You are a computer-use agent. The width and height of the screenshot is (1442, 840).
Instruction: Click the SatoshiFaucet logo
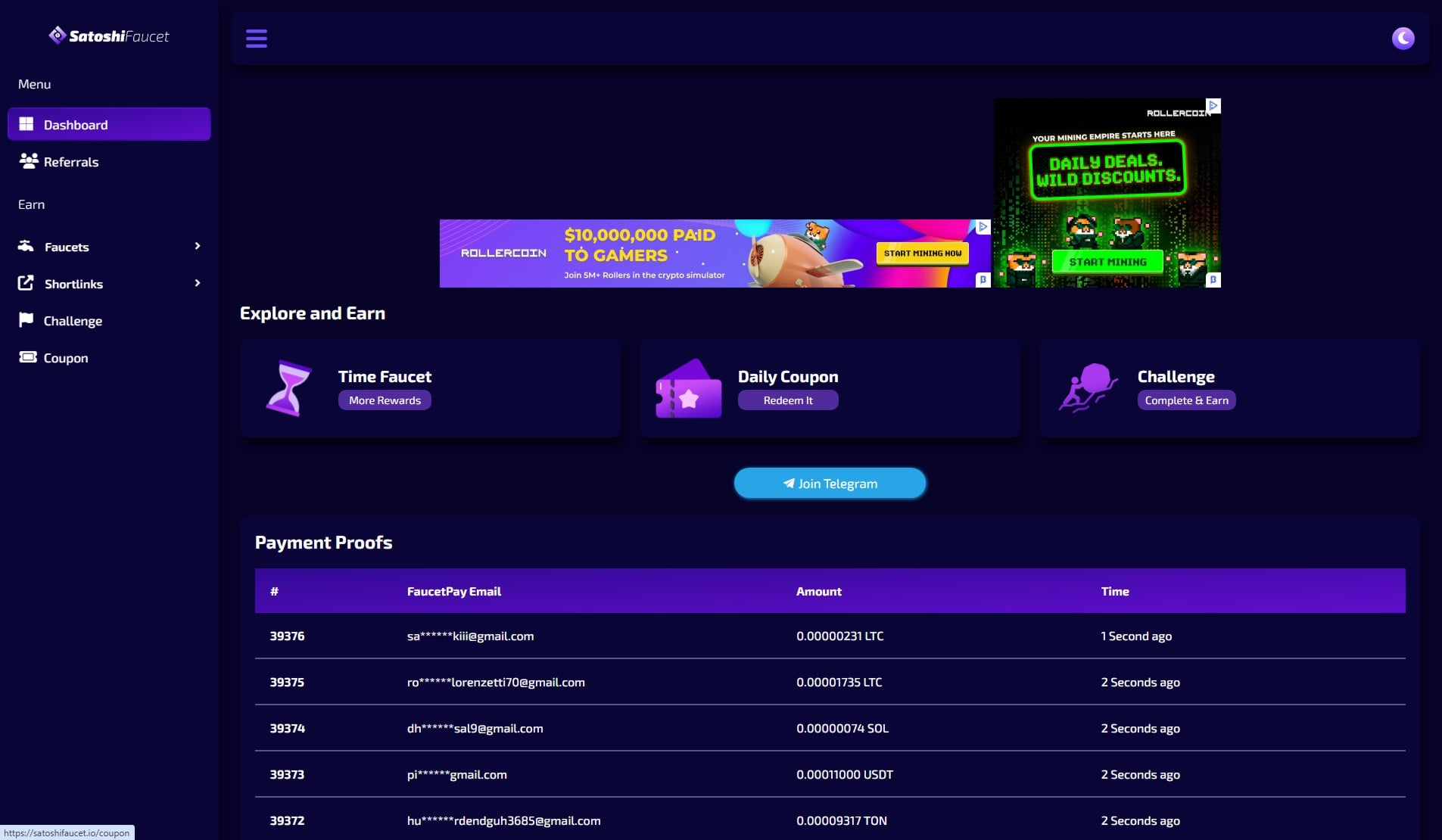pyautogui.click(x=109, y=36)
